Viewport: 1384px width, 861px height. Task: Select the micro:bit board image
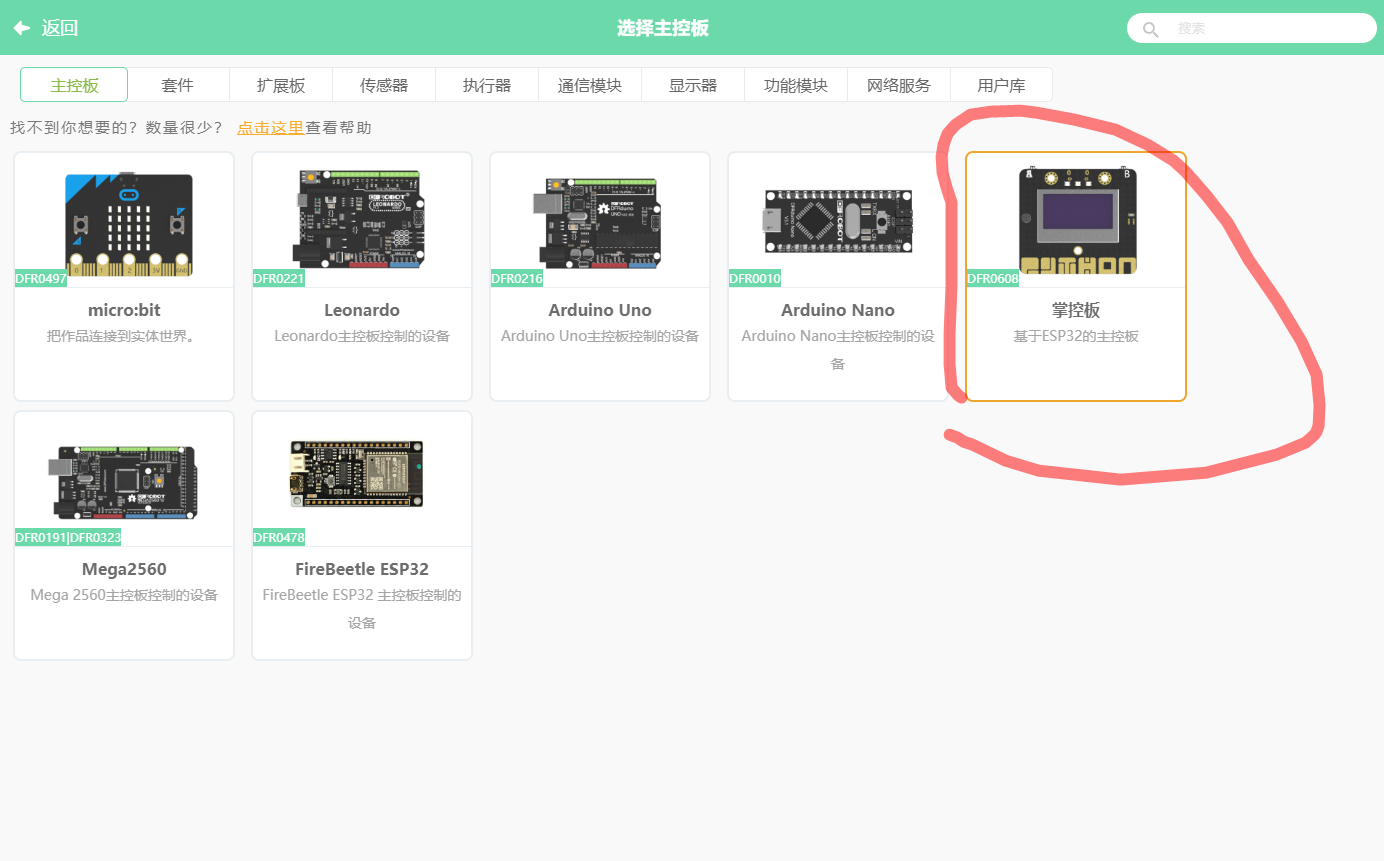[128, 223]
